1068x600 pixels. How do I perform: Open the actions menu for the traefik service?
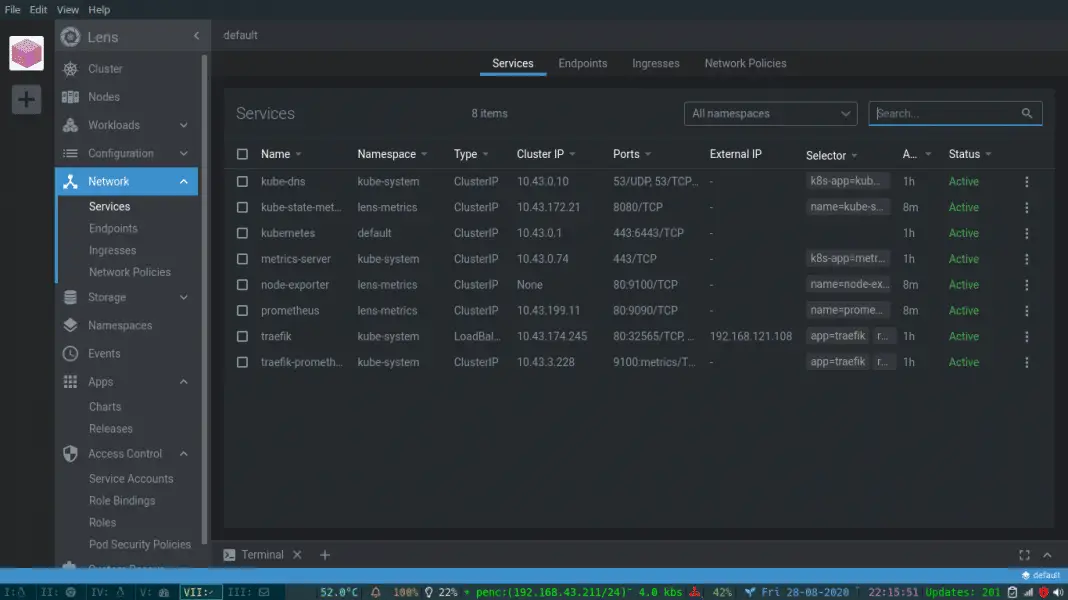[x=1026, y=336]
